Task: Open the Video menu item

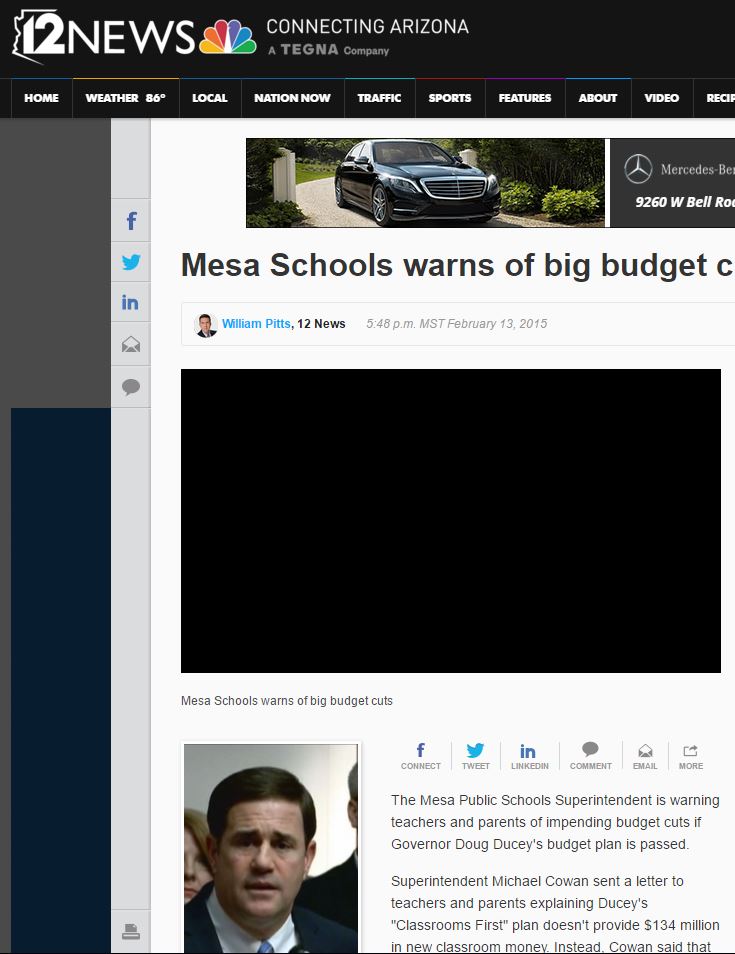Action: tap(661, 98)
